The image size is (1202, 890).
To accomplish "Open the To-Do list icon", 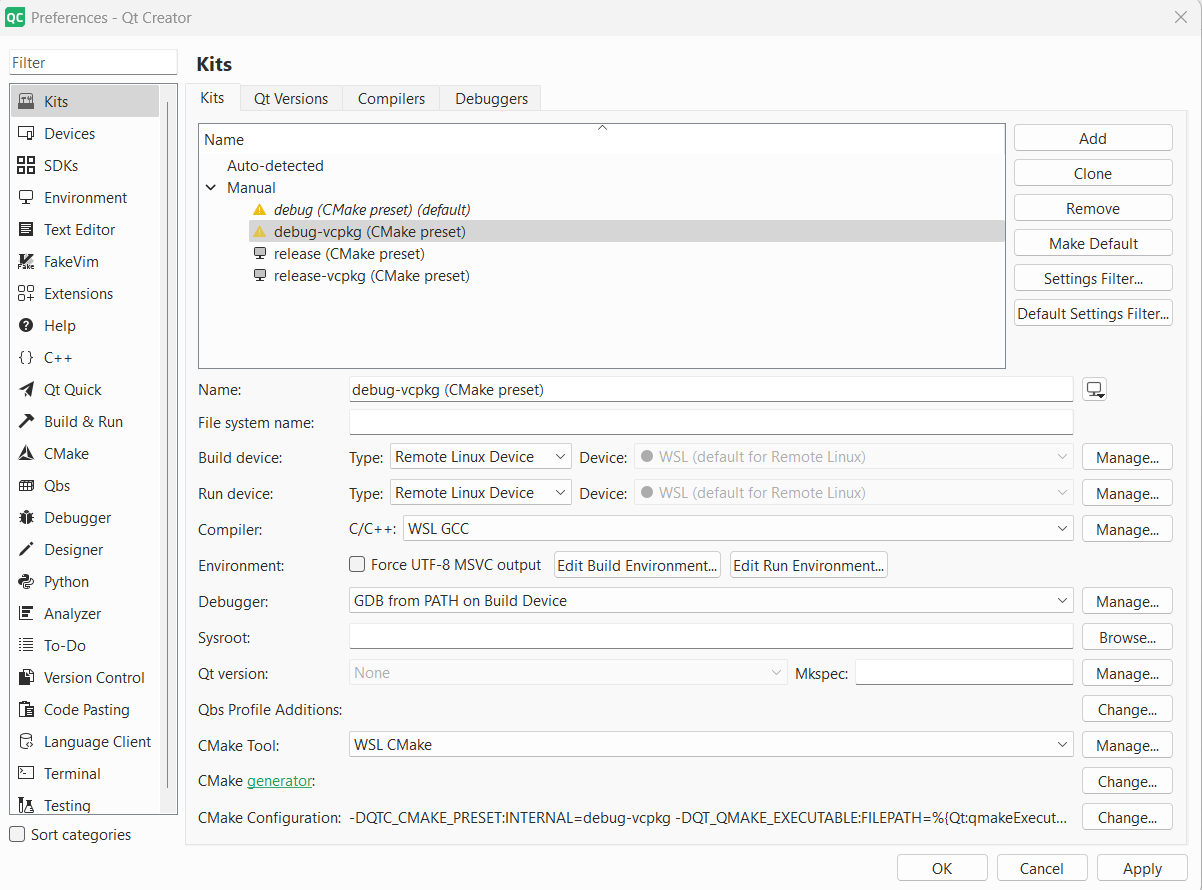I will click(x=27, y=645).
